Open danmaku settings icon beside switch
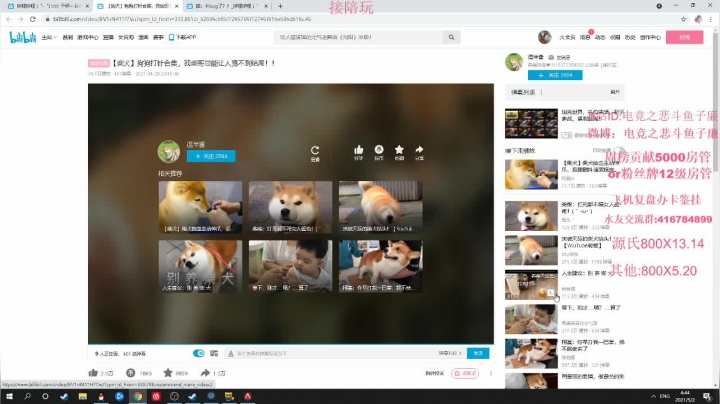This screenshot has width=720, height=404. pyautogui.click(x=214, y=353)
